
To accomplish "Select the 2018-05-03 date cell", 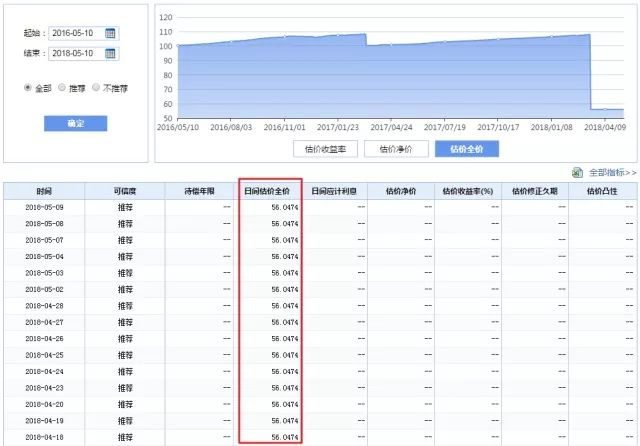I will (x=44, y=273).
